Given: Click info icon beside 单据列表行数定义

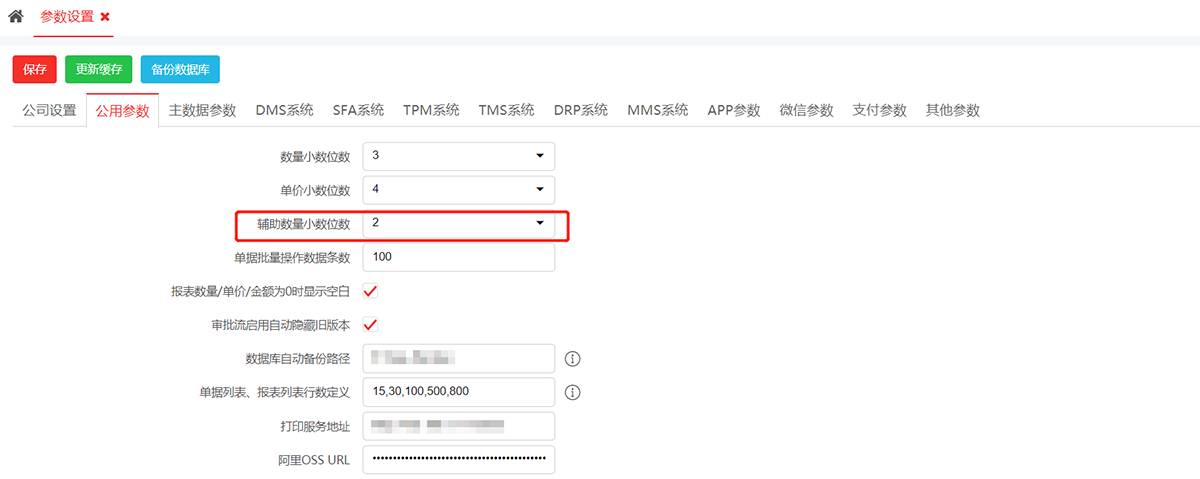Looking at the screenshot, I should (x=573, y=392).
